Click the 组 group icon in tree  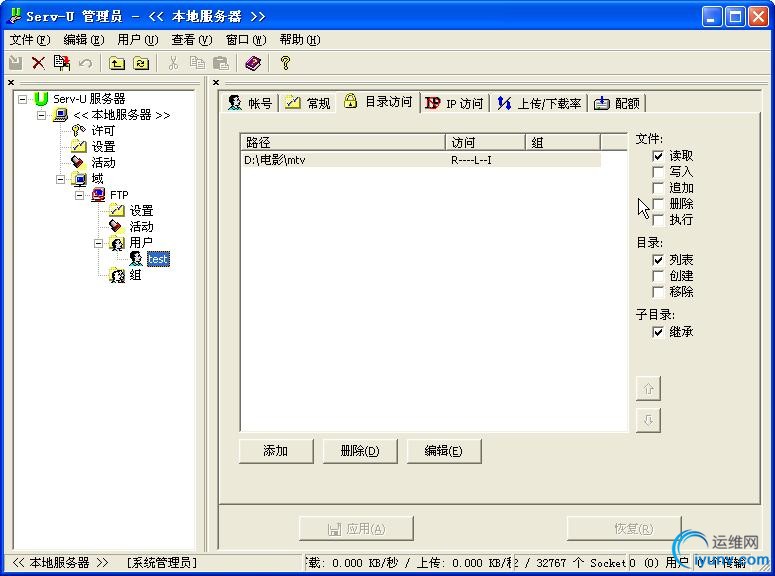118,275
